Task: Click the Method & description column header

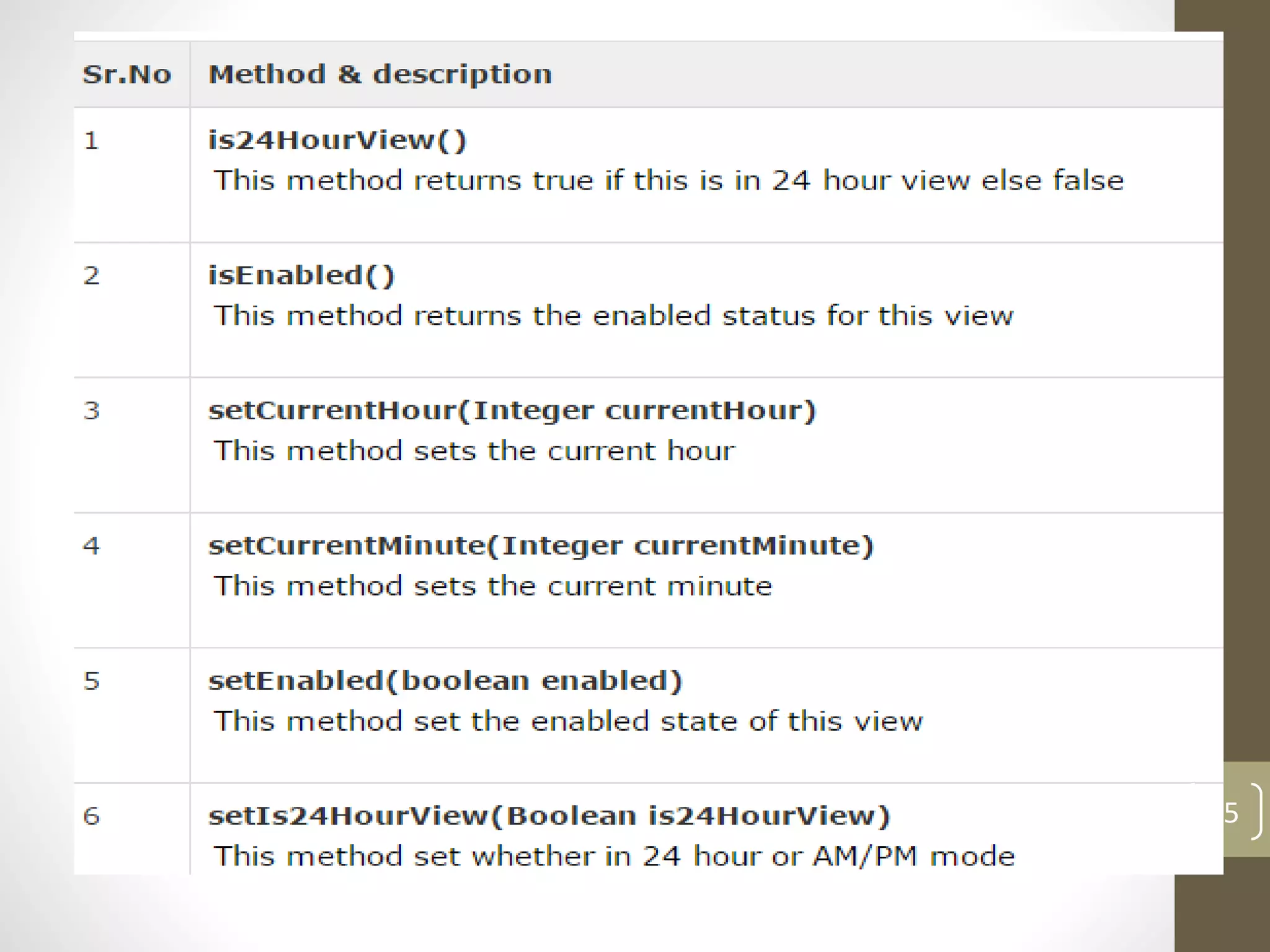Action: pos(380,74)
